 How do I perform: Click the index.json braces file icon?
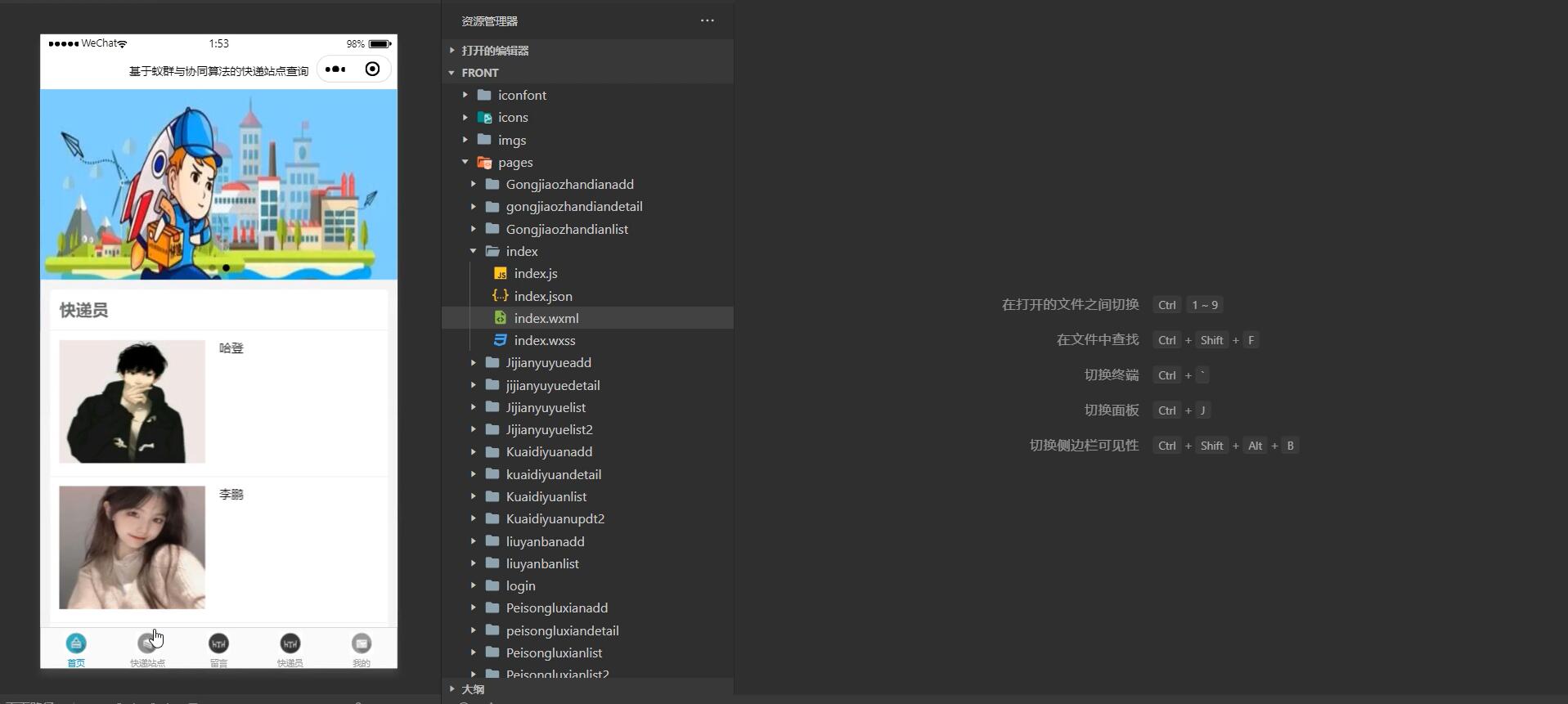click(x=501, y=296)
